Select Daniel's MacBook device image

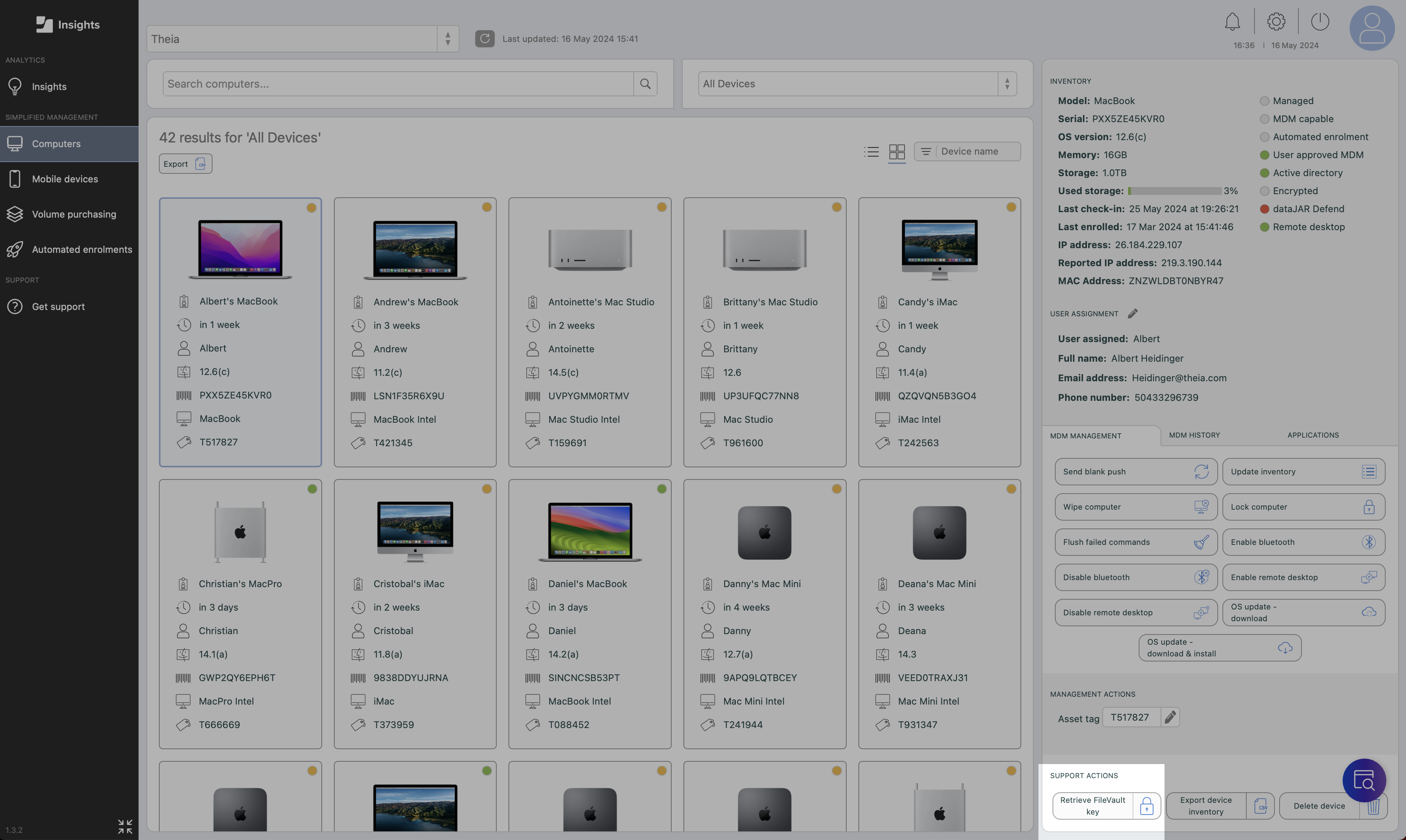click(590, 532)
